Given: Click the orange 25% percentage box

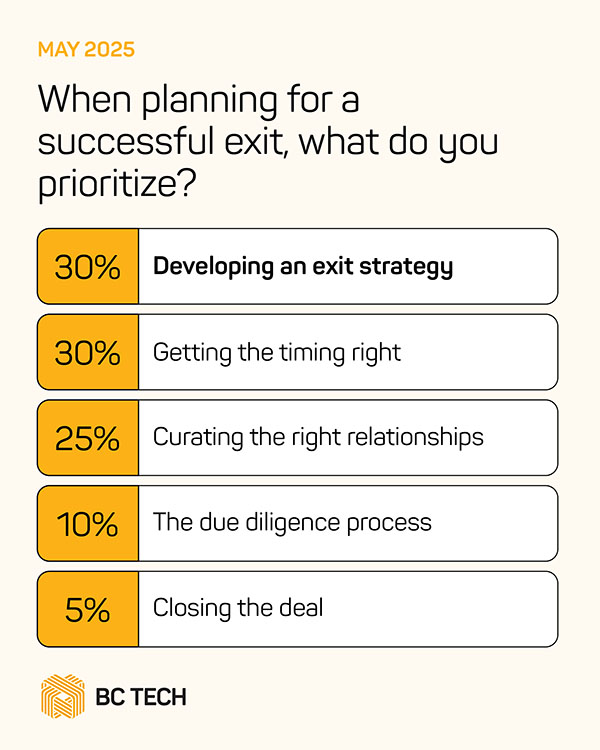Looking at the screenshot, I should point(87,437).
